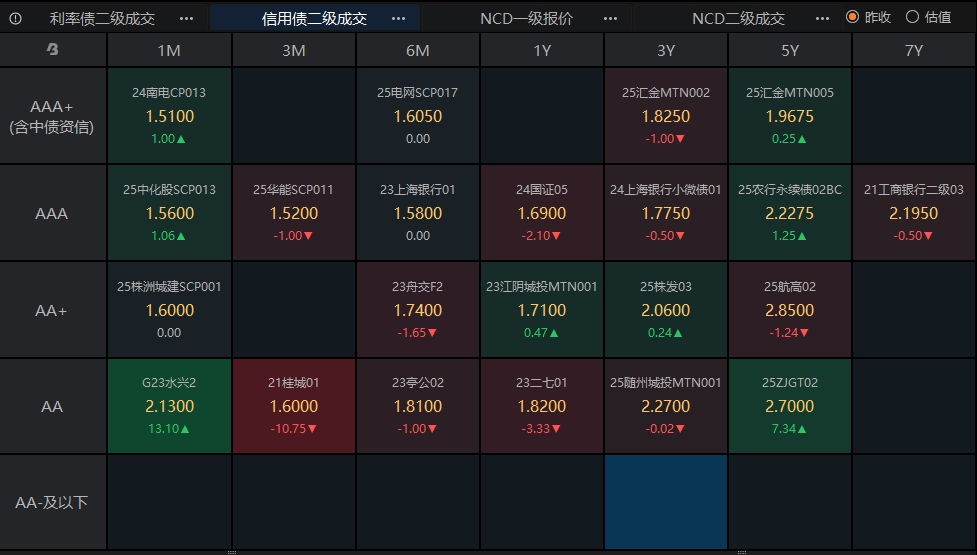
Task: Open the 21桂城01 bond cell
Action: coord(294,406)
